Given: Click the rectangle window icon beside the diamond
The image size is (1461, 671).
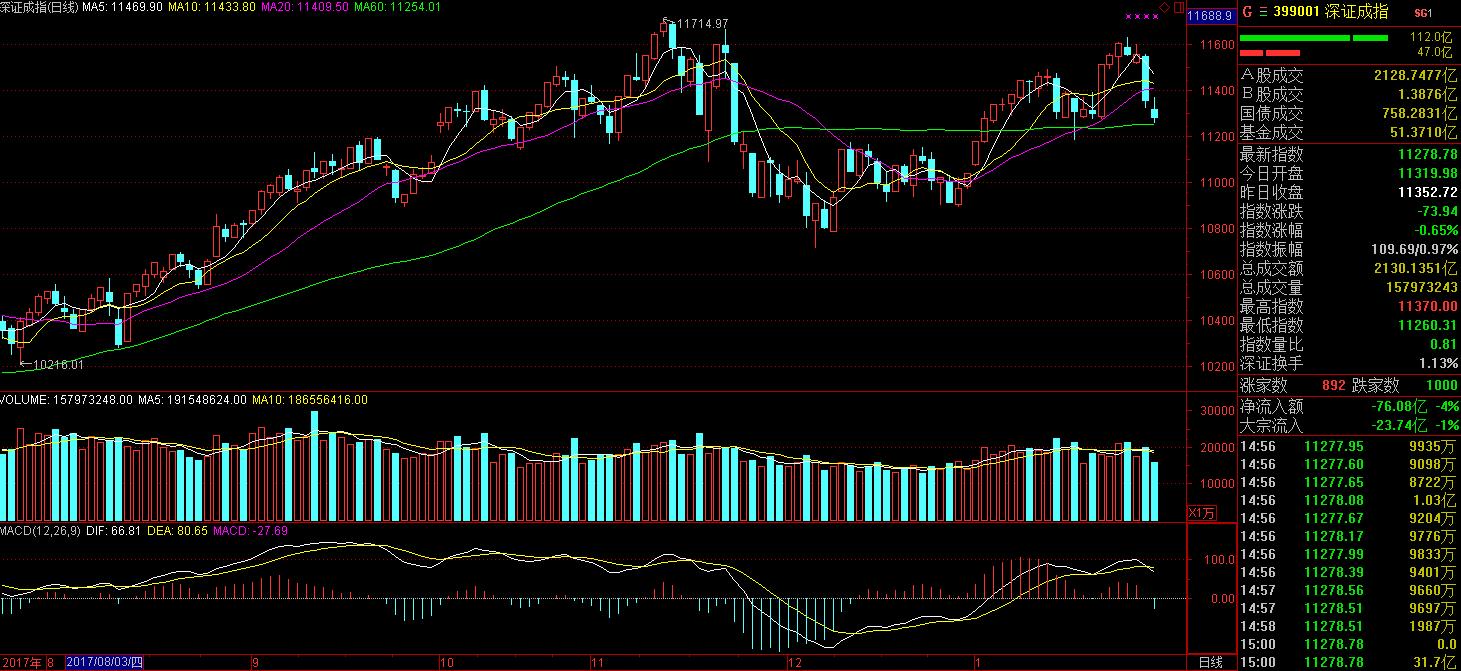Looking at the screenshot, I should click(x=1177, y=7).
